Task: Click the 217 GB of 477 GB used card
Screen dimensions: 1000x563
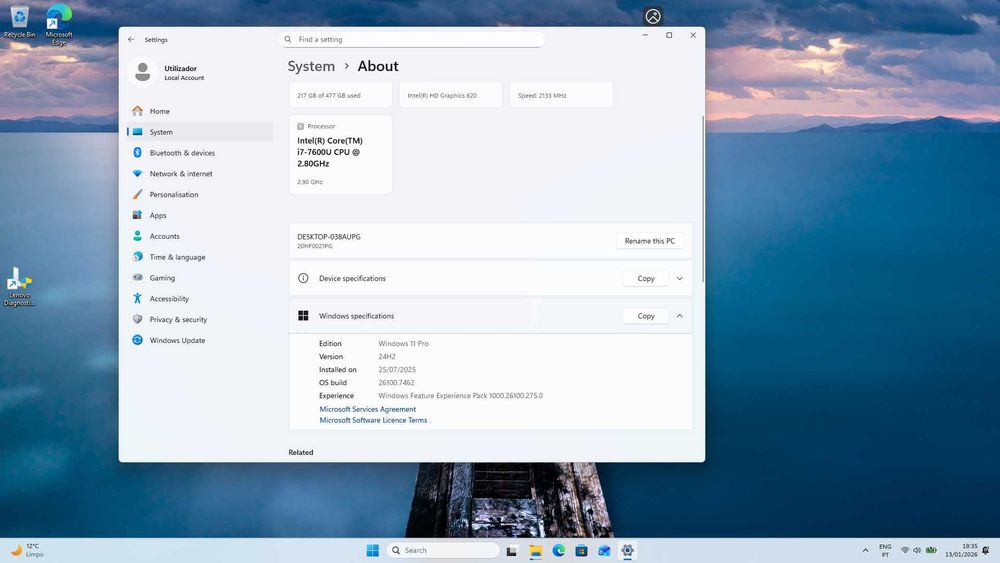Action: [341, 95]
